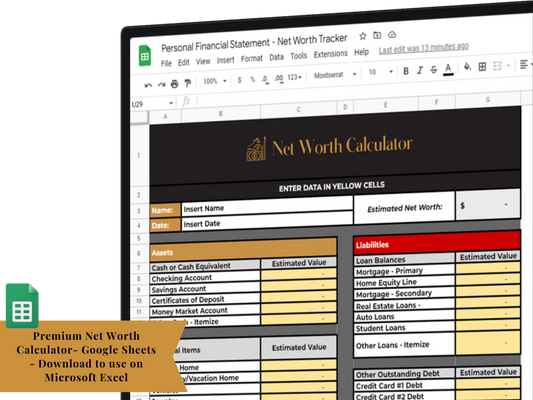533x400 pixels.
Task: Click the document title Personal Financial Statement
Action: click(x=254, y=43)
